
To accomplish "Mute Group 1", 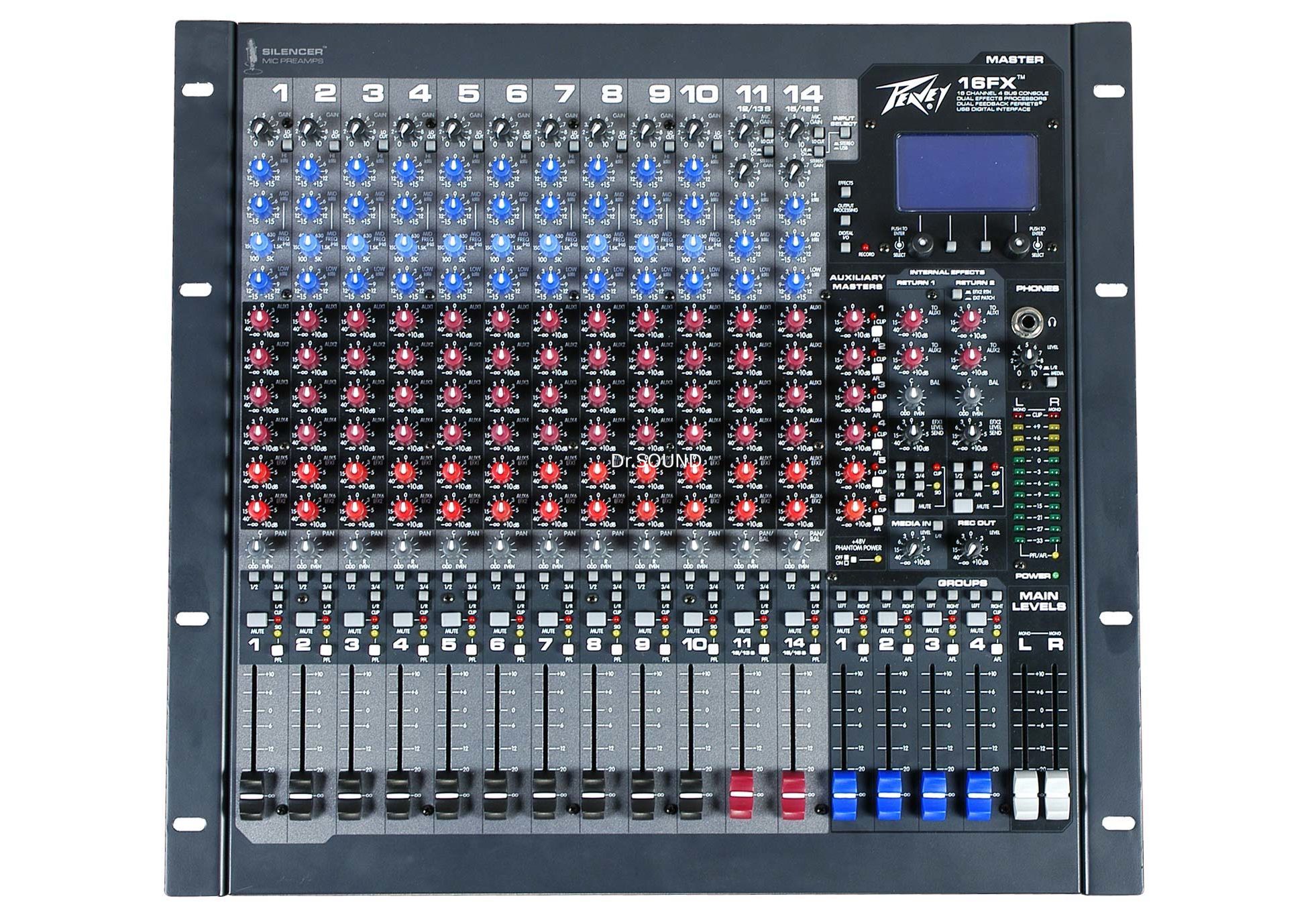I will click(843, 619).
